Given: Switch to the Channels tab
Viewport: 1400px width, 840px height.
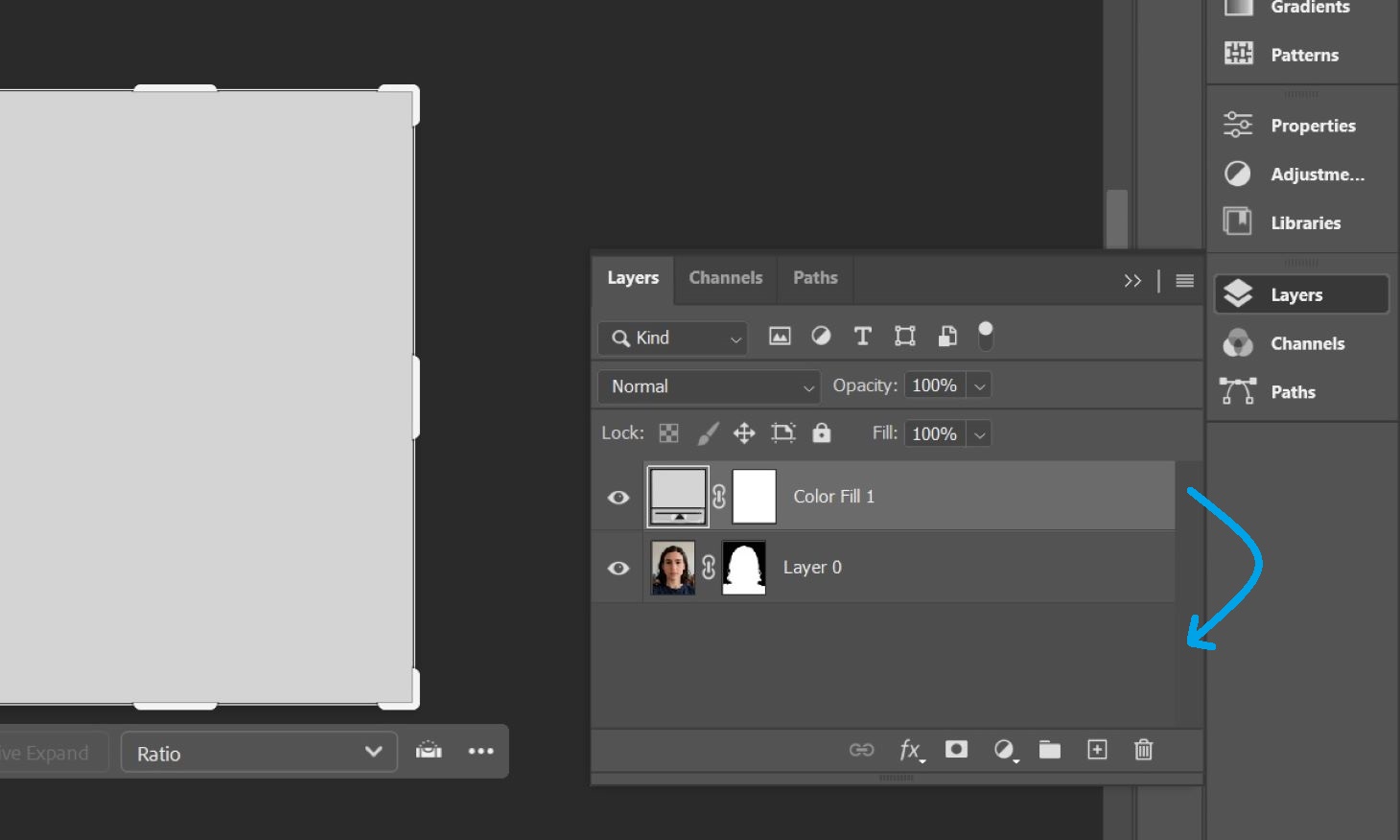Looking at the screenshot, I should click(725, 278).
